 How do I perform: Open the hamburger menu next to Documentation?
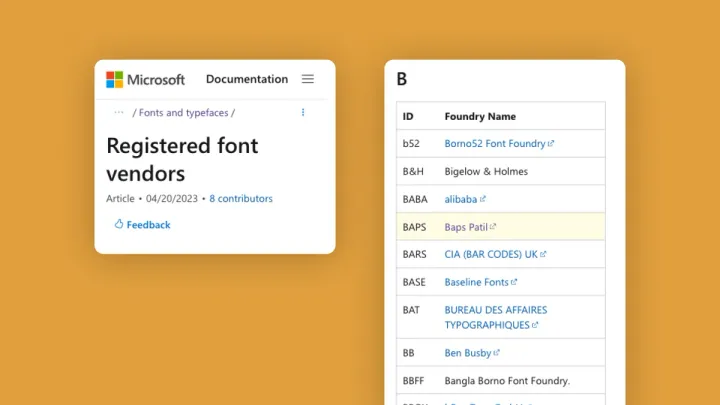point(308,79)
